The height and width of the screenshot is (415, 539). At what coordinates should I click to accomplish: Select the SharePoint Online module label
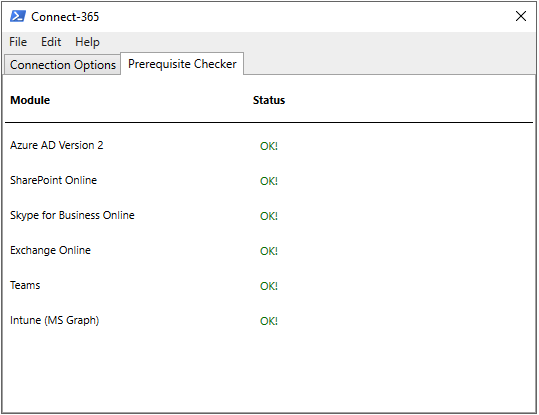point(54,180)
